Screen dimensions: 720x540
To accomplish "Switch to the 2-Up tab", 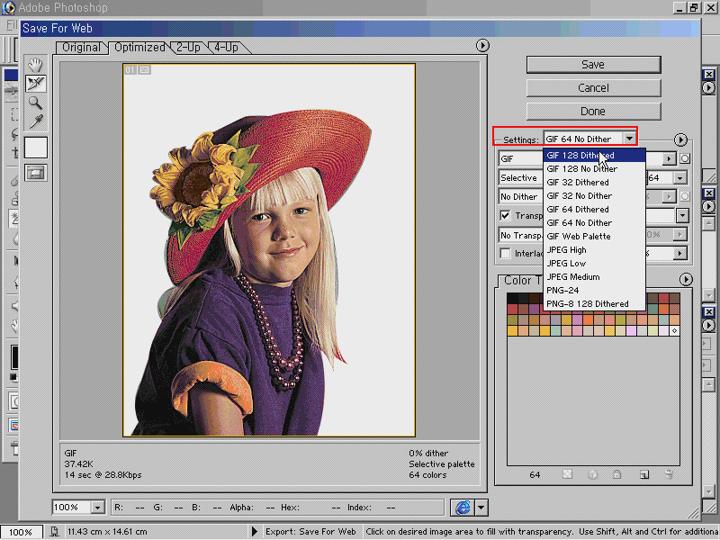I will [x=188, y=47].
